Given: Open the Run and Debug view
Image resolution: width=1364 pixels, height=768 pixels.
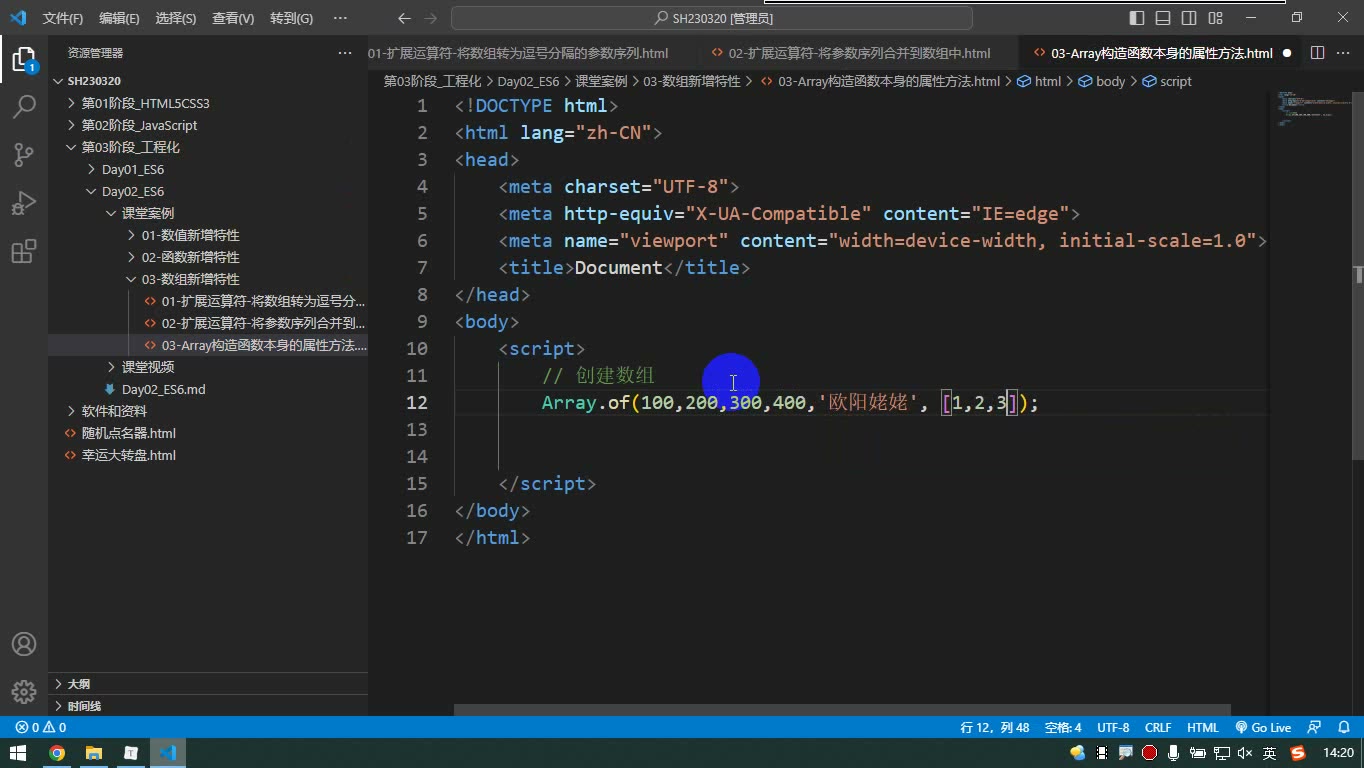Looking at the screenshot, I should 23,203.
